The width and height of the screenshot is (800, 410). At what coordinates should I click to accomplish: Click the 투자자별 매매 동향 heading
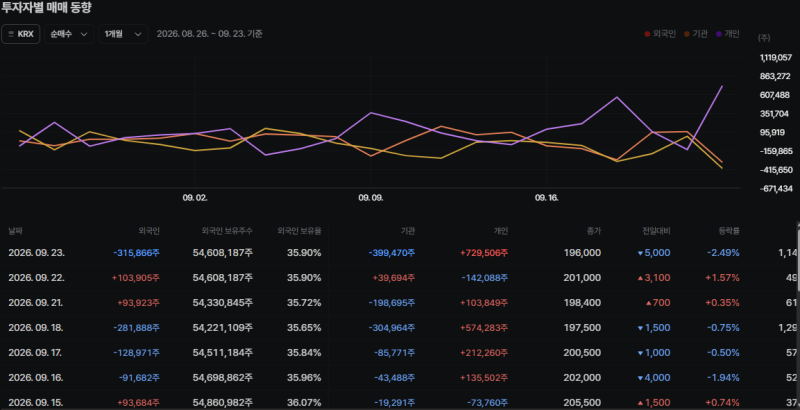(46, 8)
